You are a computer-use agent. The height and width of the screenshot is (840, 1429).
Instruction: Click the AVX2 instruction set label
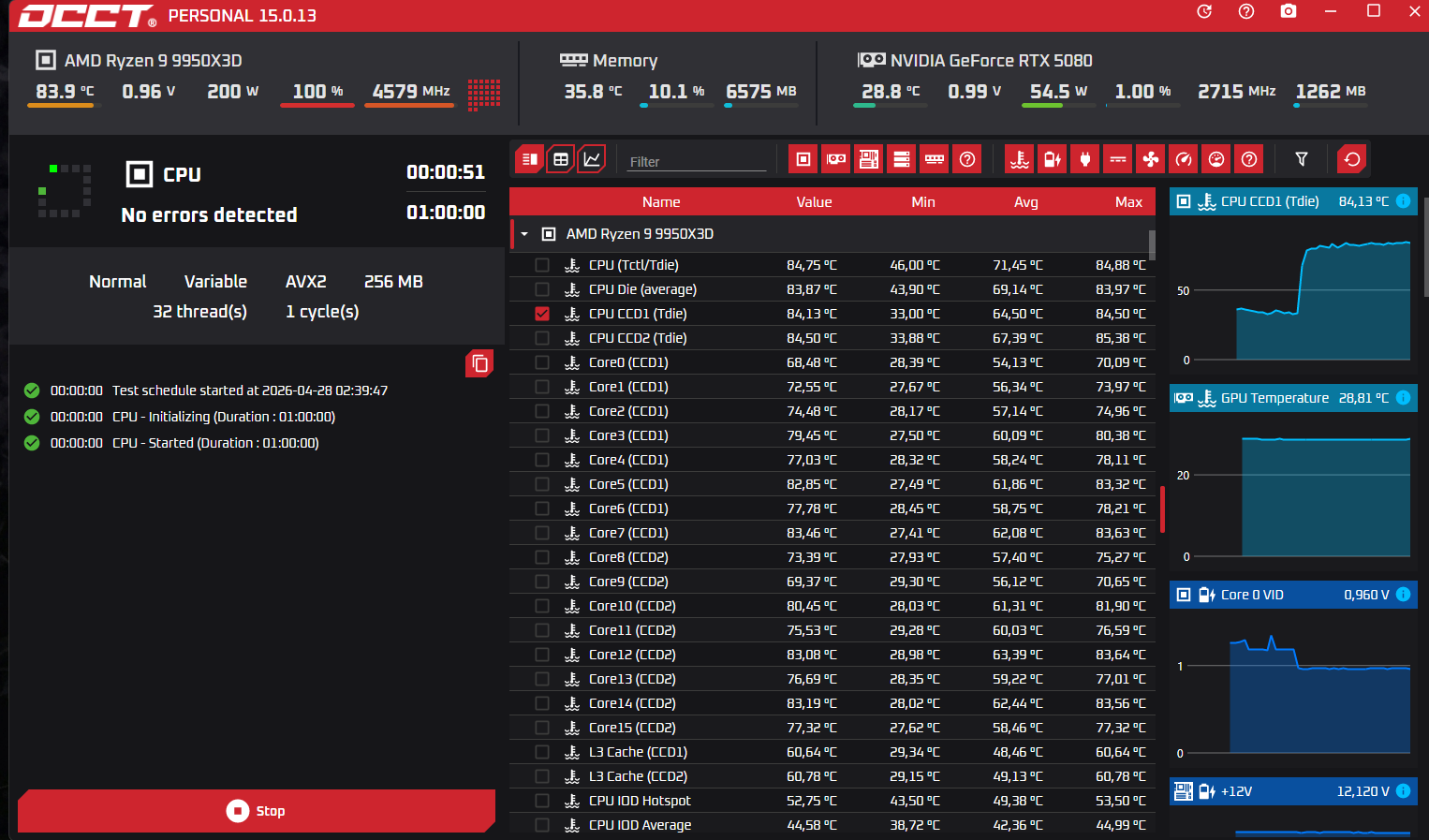tap(306, 282)
